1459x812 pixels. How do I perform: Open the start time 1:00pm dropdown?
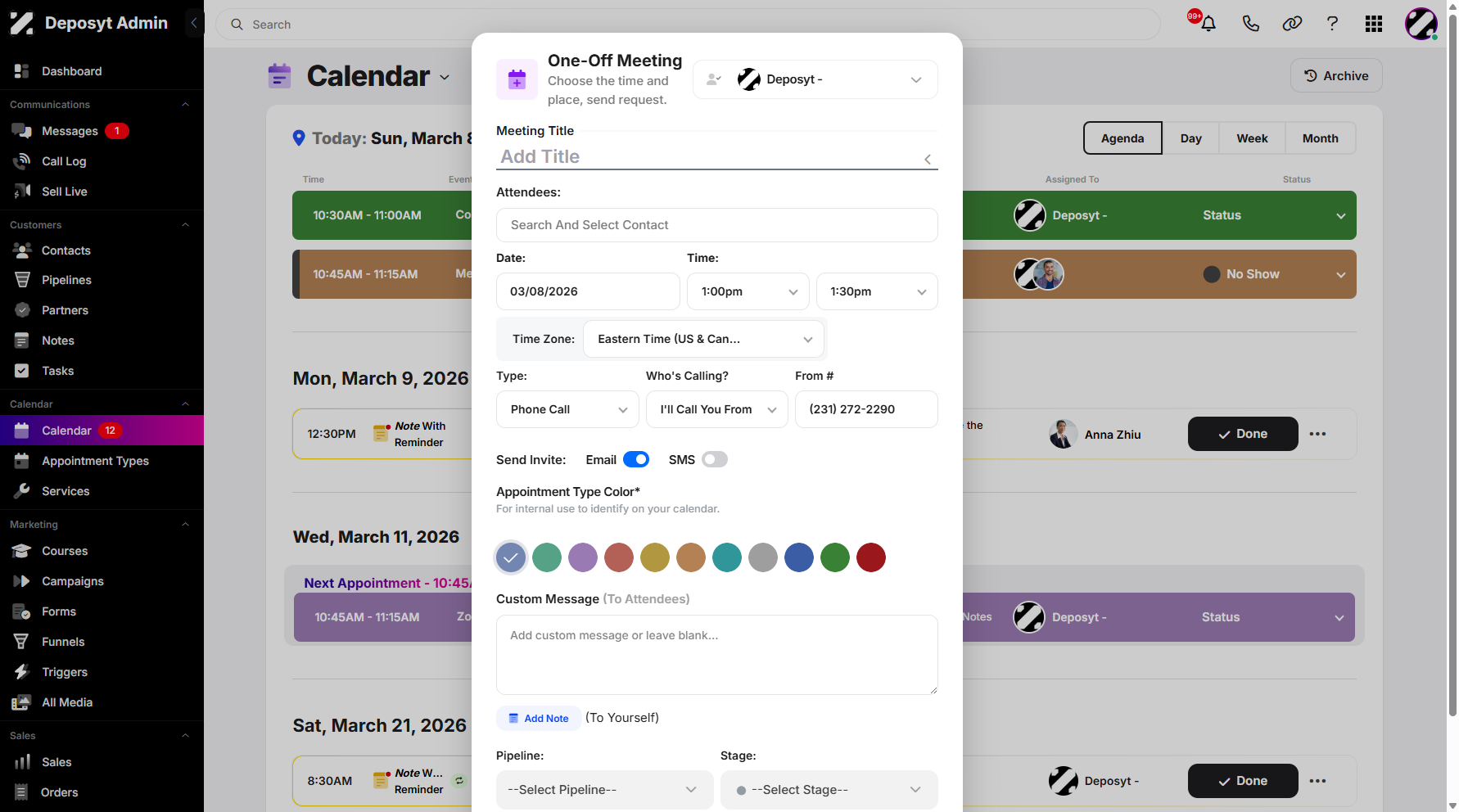(x=748, y=291)
